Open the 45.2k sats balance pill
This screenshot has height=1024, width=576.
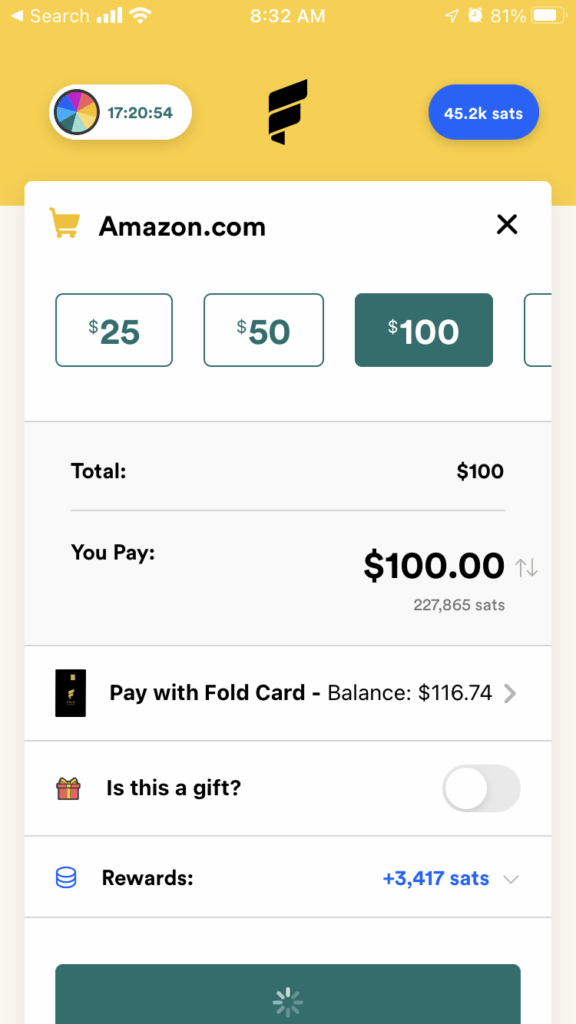483,112
